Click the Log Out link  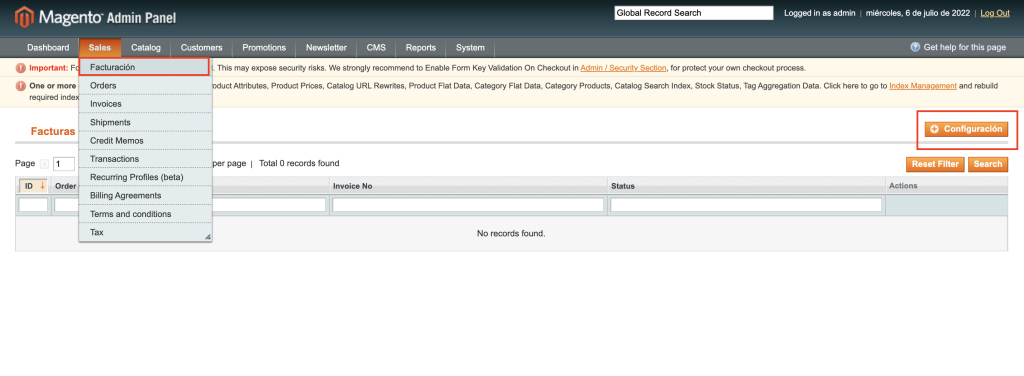(x=995, y=13)
